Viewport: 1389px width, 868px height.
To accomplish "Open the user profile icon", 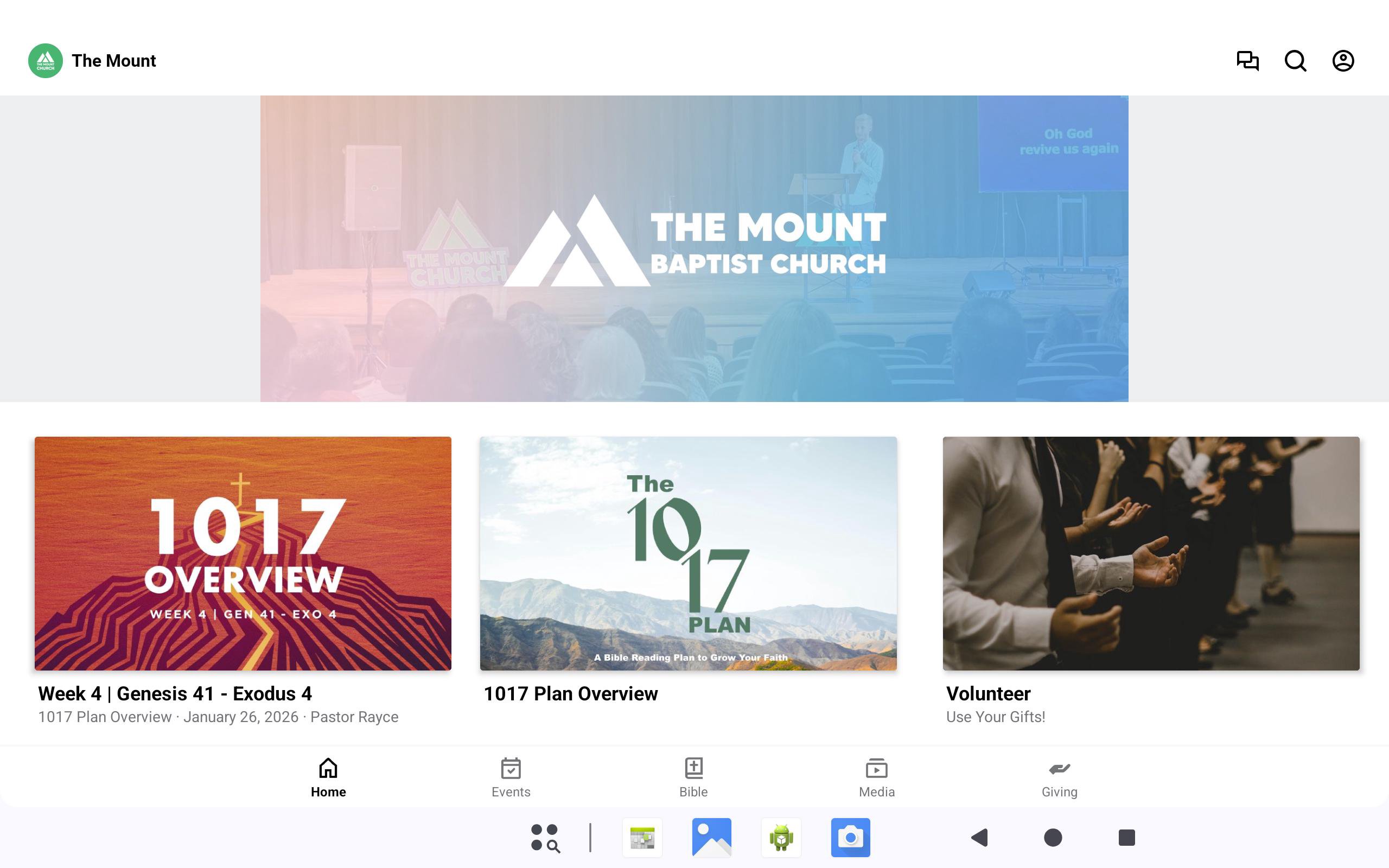I will (1343, 61).
